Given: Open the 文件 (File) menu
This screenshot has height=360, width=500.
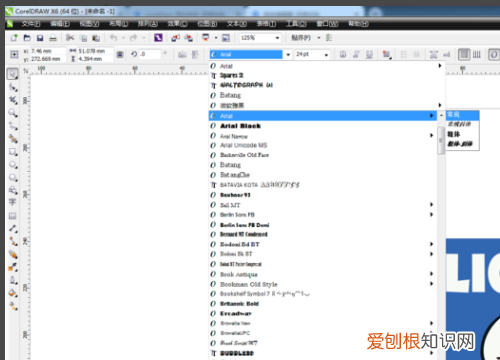Looking at the screenshot, I should click(x=31, y=24).
